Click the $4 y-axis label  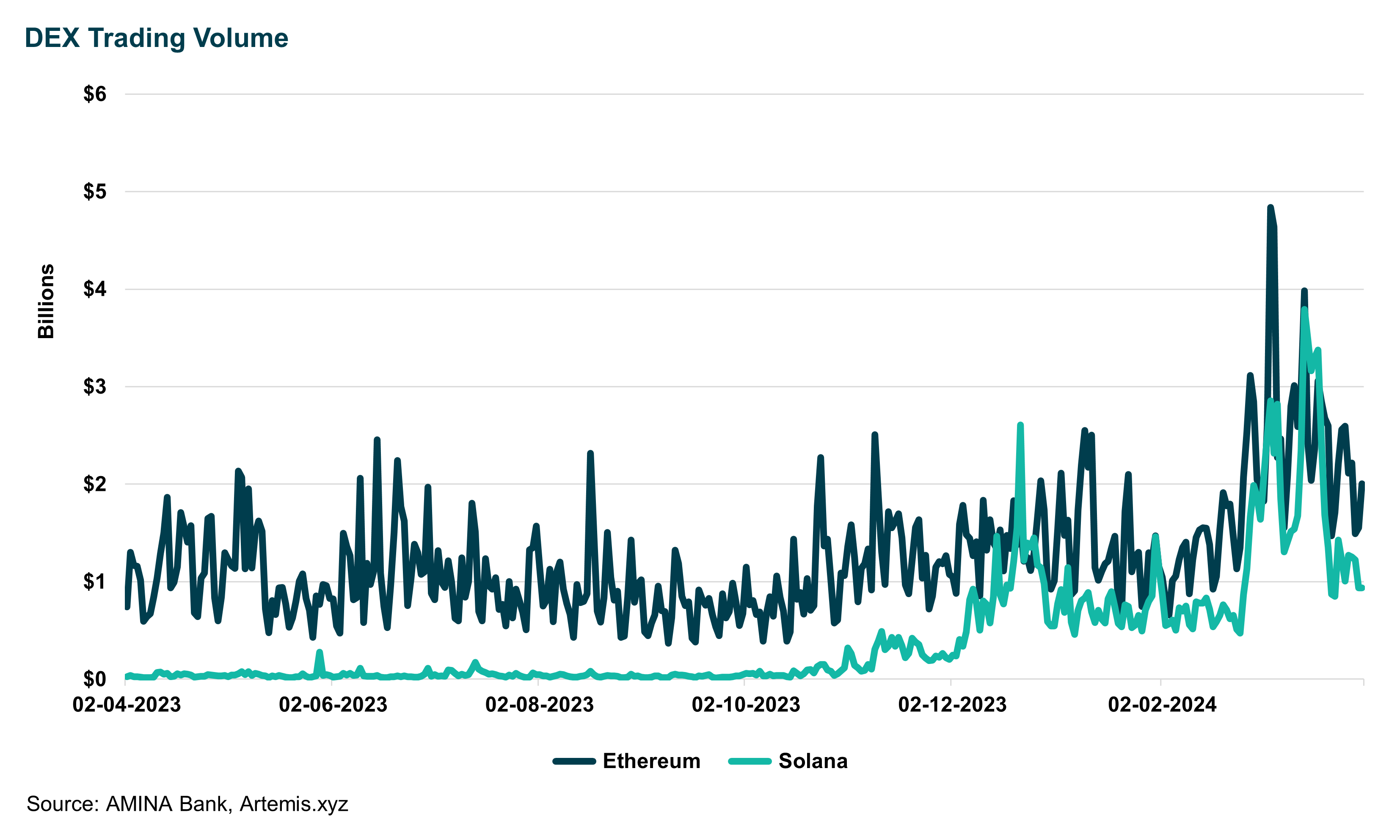click(94, 289)
